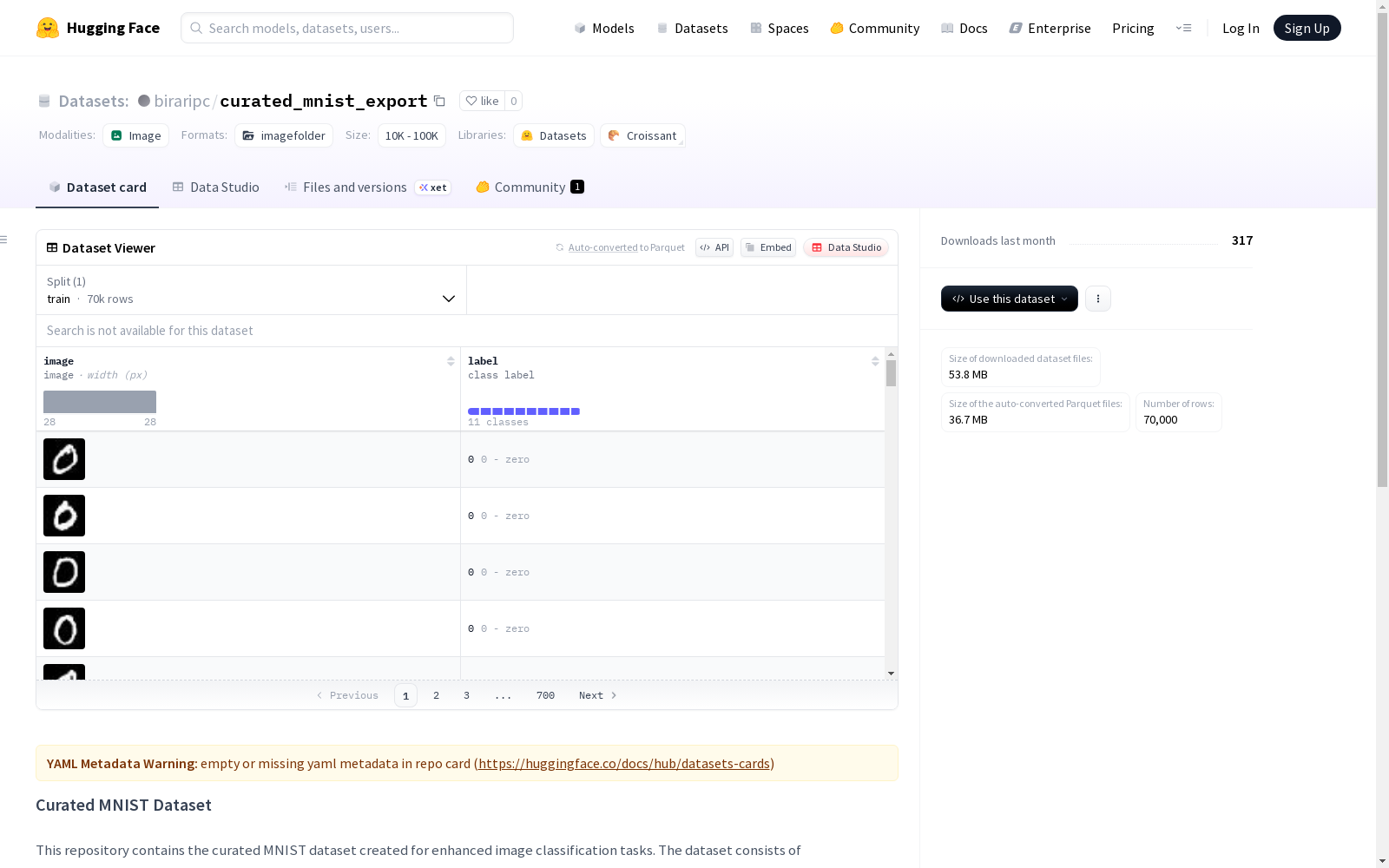The width and height of the screenshot is (1389, 868).
Task: Open the Community menu in top navigation
Action: (875, 28)
